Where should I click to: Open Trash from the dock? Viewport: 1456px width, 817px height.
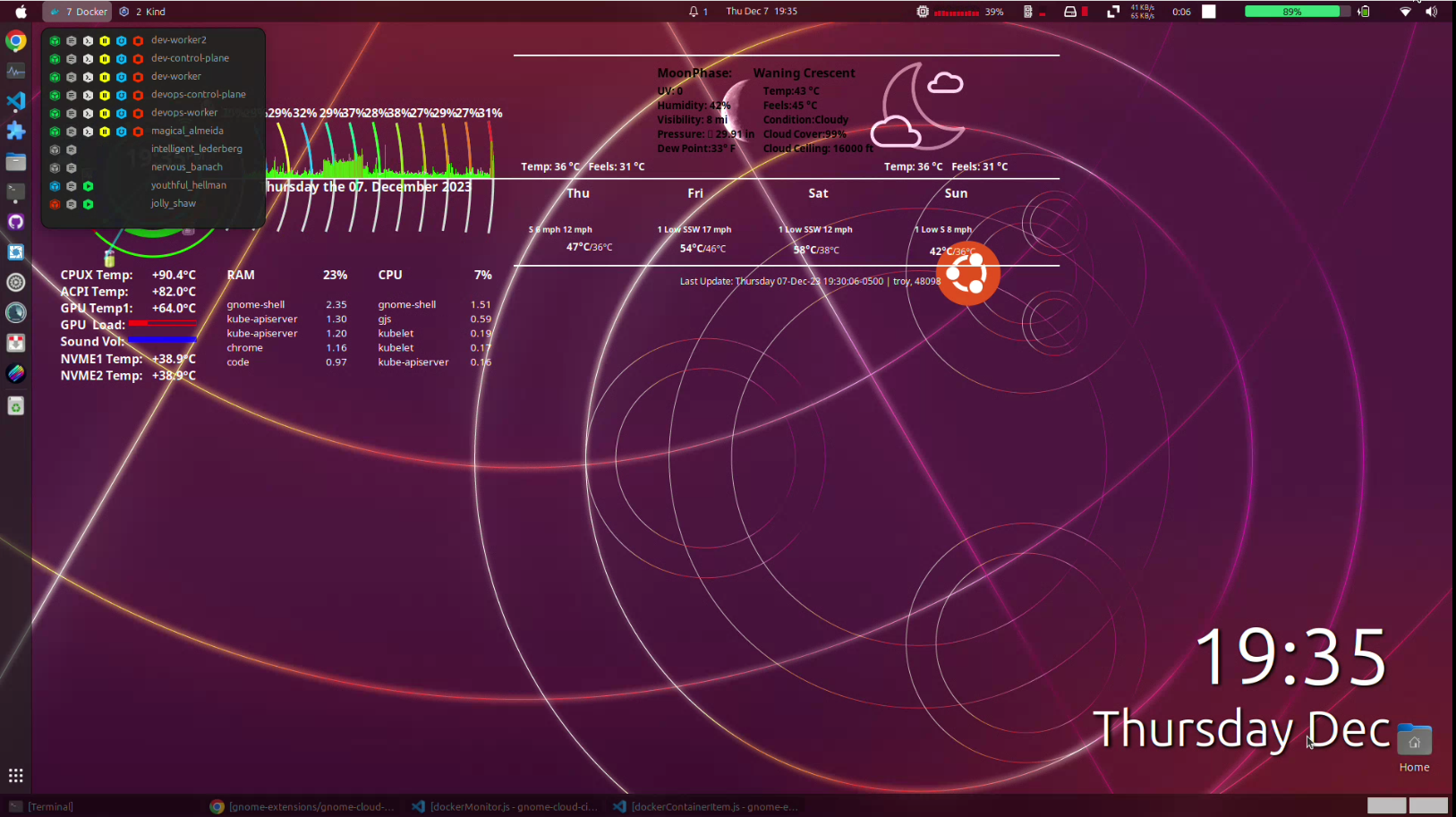click(16, 406)
